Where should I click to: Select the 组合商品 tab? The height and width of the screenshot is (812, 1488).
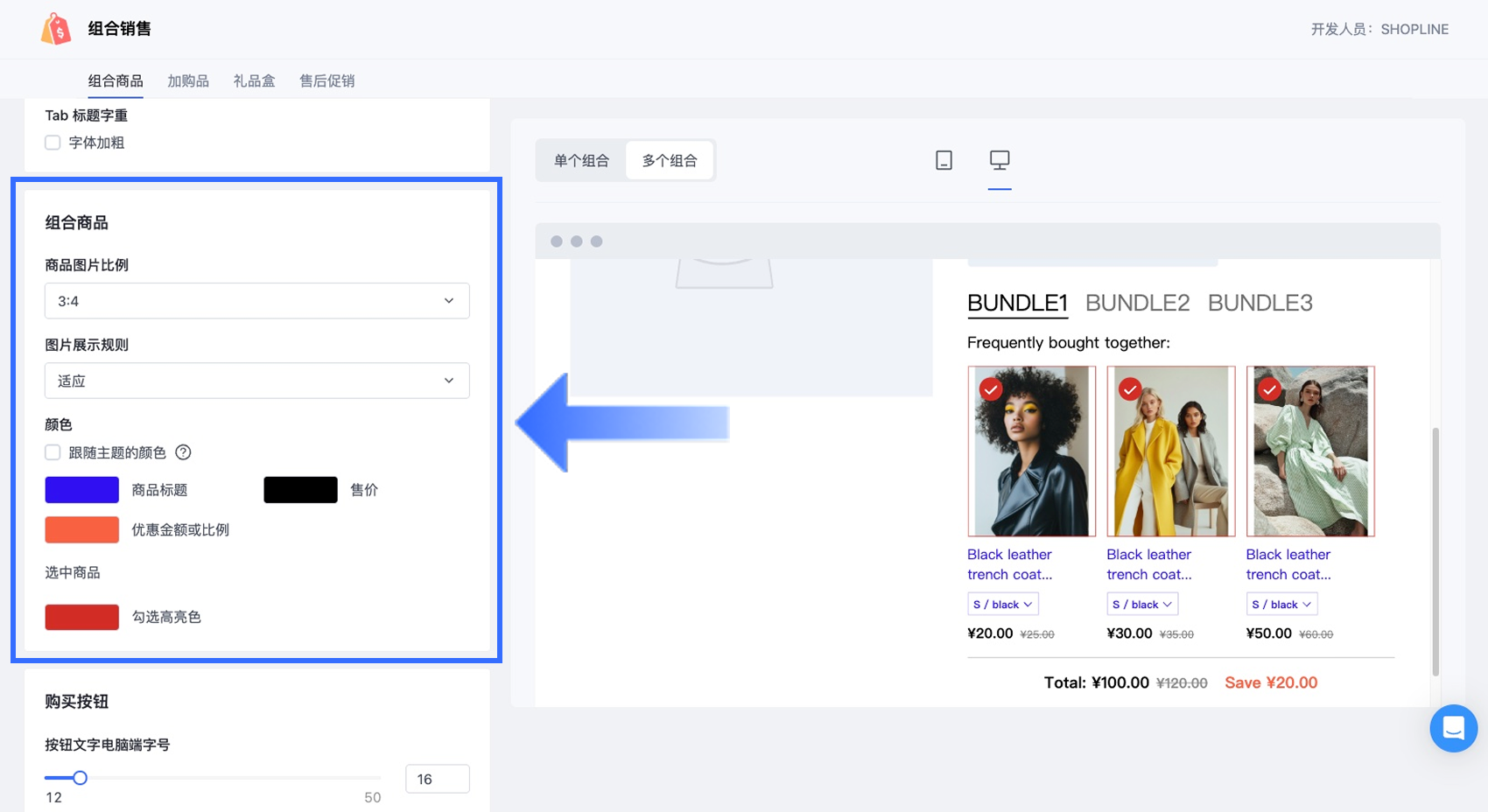coord(116,80)
